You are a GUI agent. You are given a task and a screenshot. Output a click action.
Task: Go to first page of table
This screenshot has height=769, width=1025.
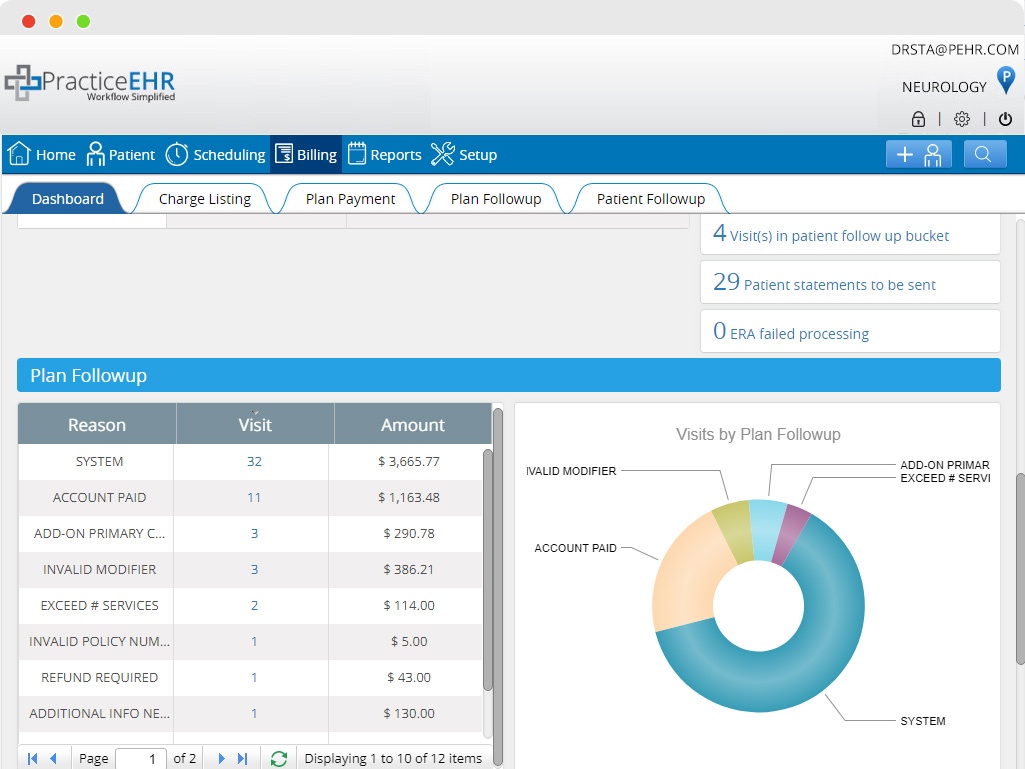tap(32, 759)
